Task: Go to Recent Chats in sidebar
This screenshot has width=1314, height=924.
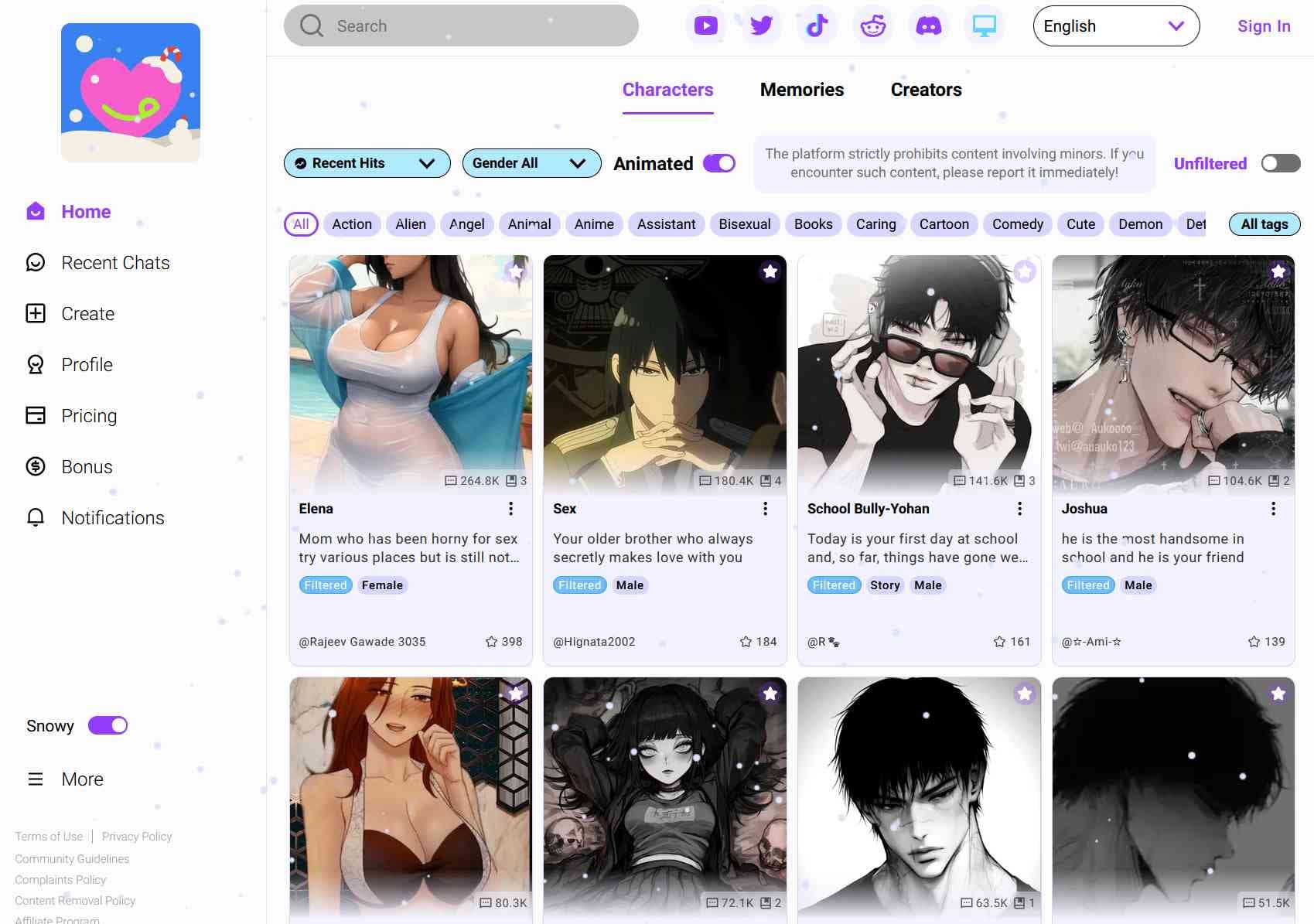Action: pos(114,263)
